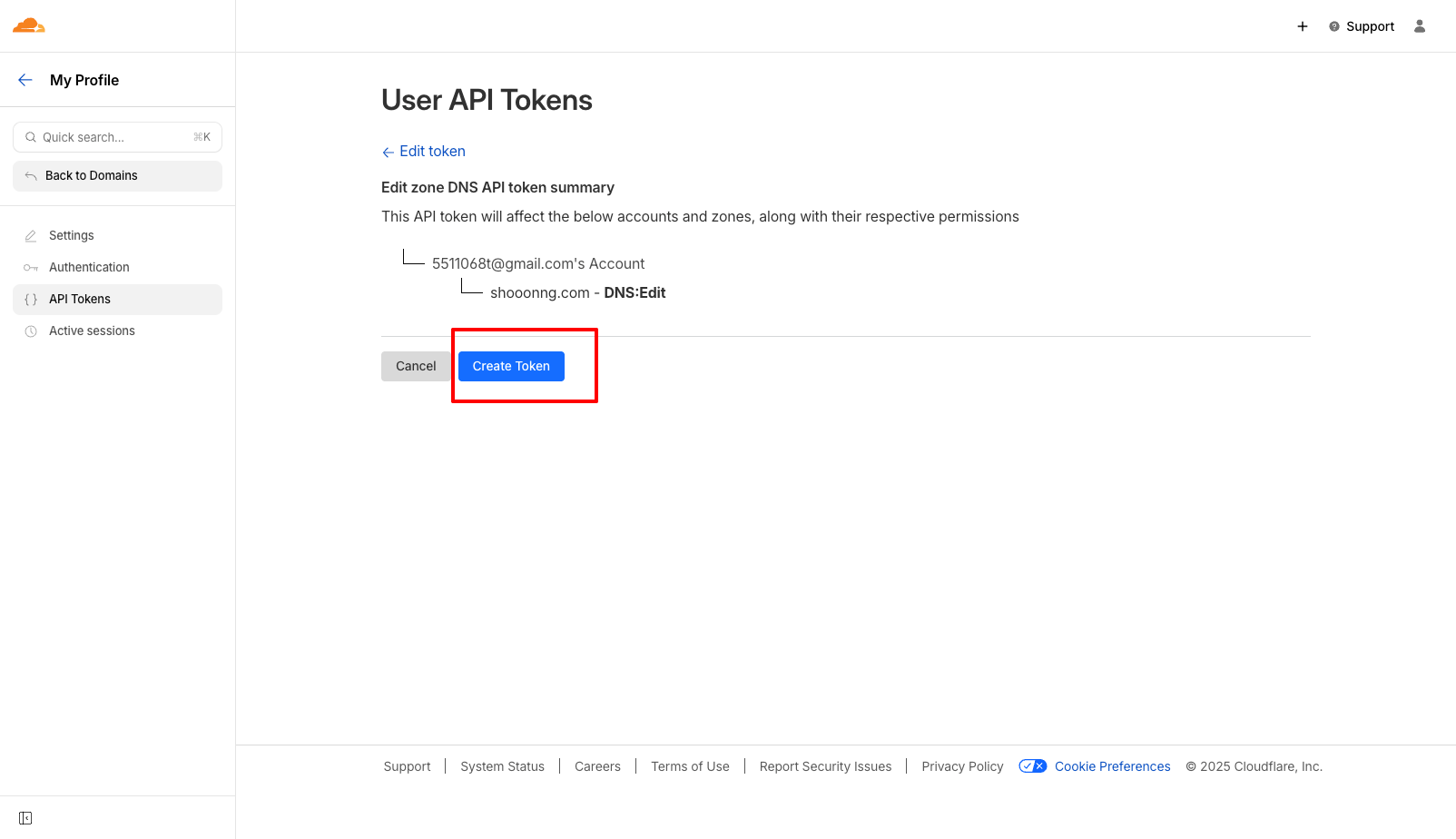This screenshot has height=839, width=1456.
Task: Cancel the token creation
Action: pyautogui.click(x=416, y=366)
